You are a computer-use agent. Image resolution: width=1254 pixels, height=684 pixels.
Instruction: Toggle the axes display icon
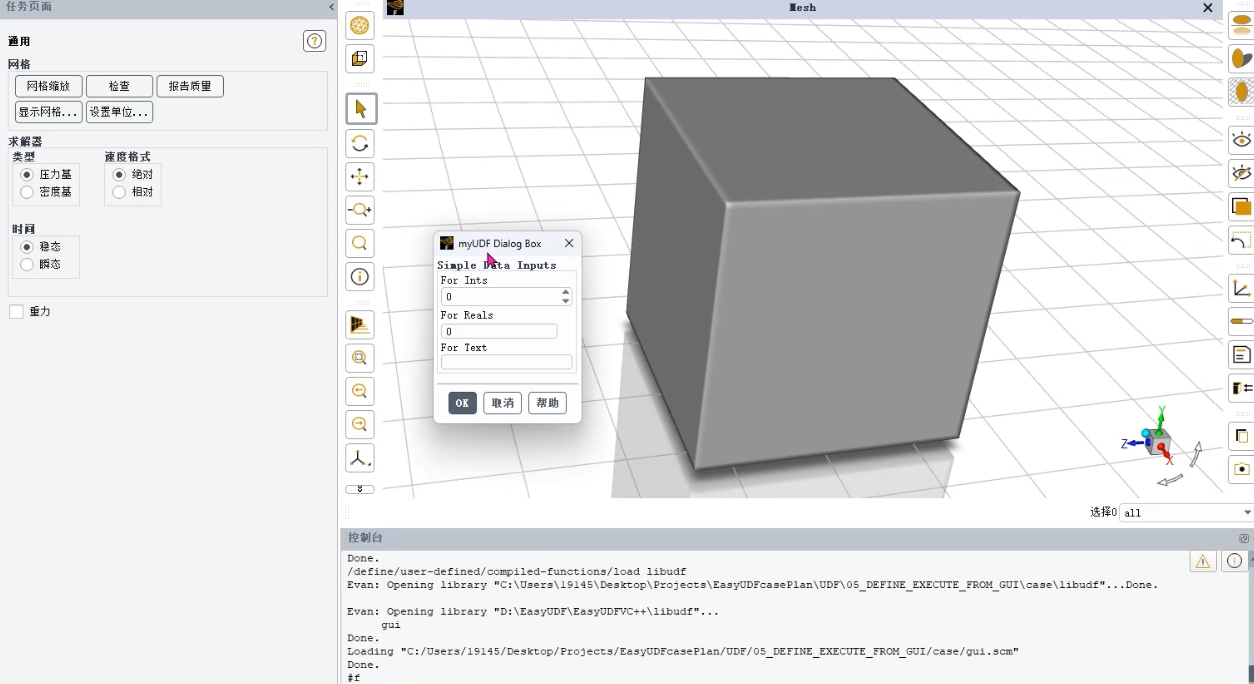pyautogui.click(x=1242, y=288)
